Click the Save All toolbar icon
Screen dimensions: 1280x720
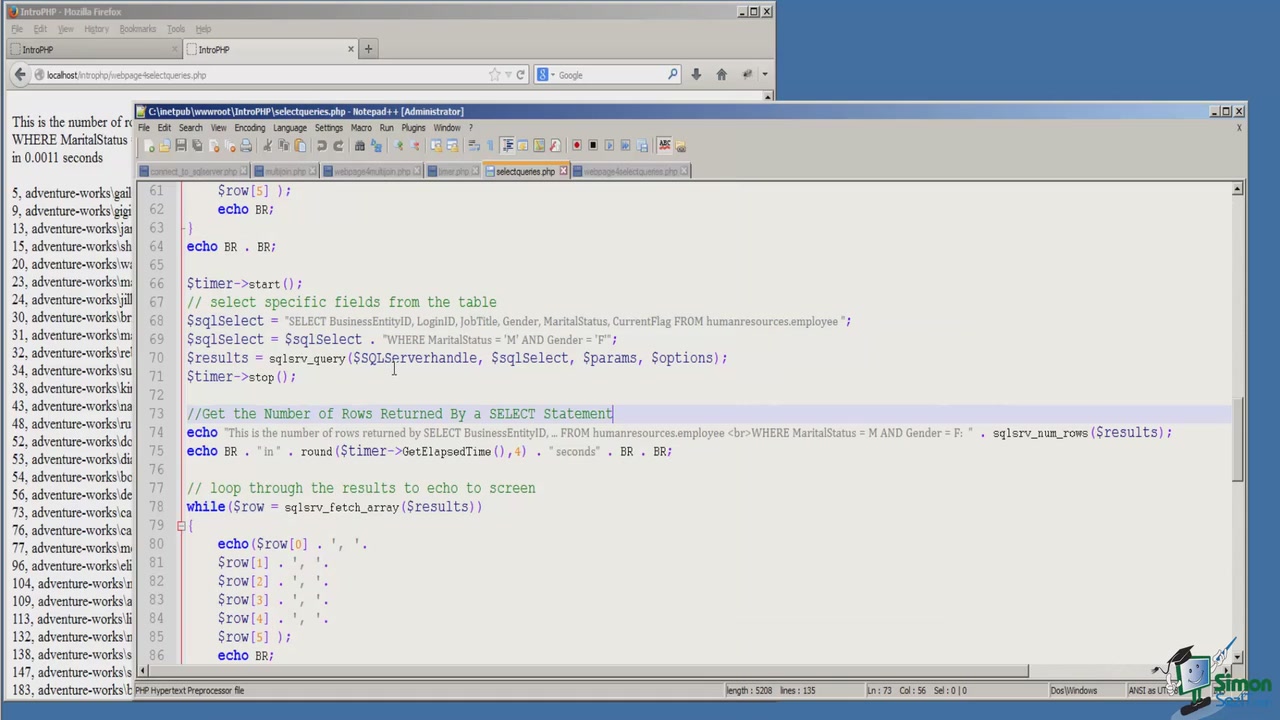pos(197,146)
